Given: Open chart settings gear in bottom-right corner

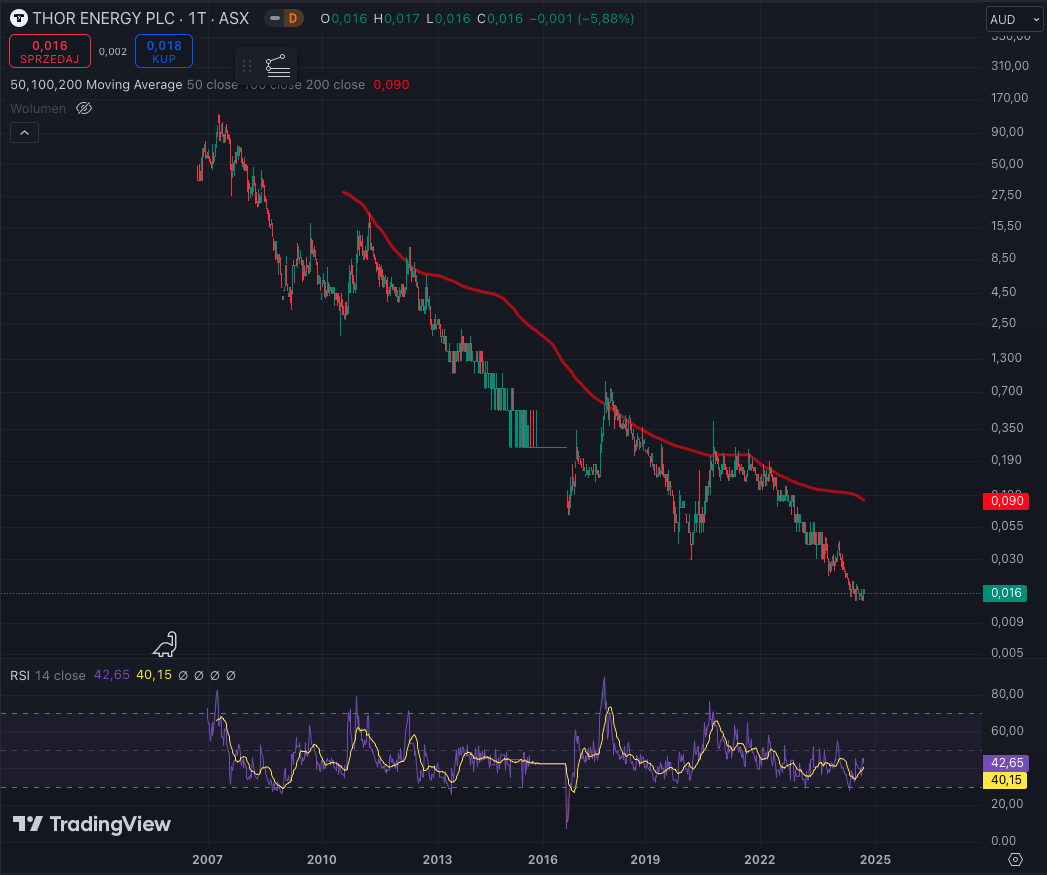Looking at the screenshot, I should click(x=1015, y=859).
